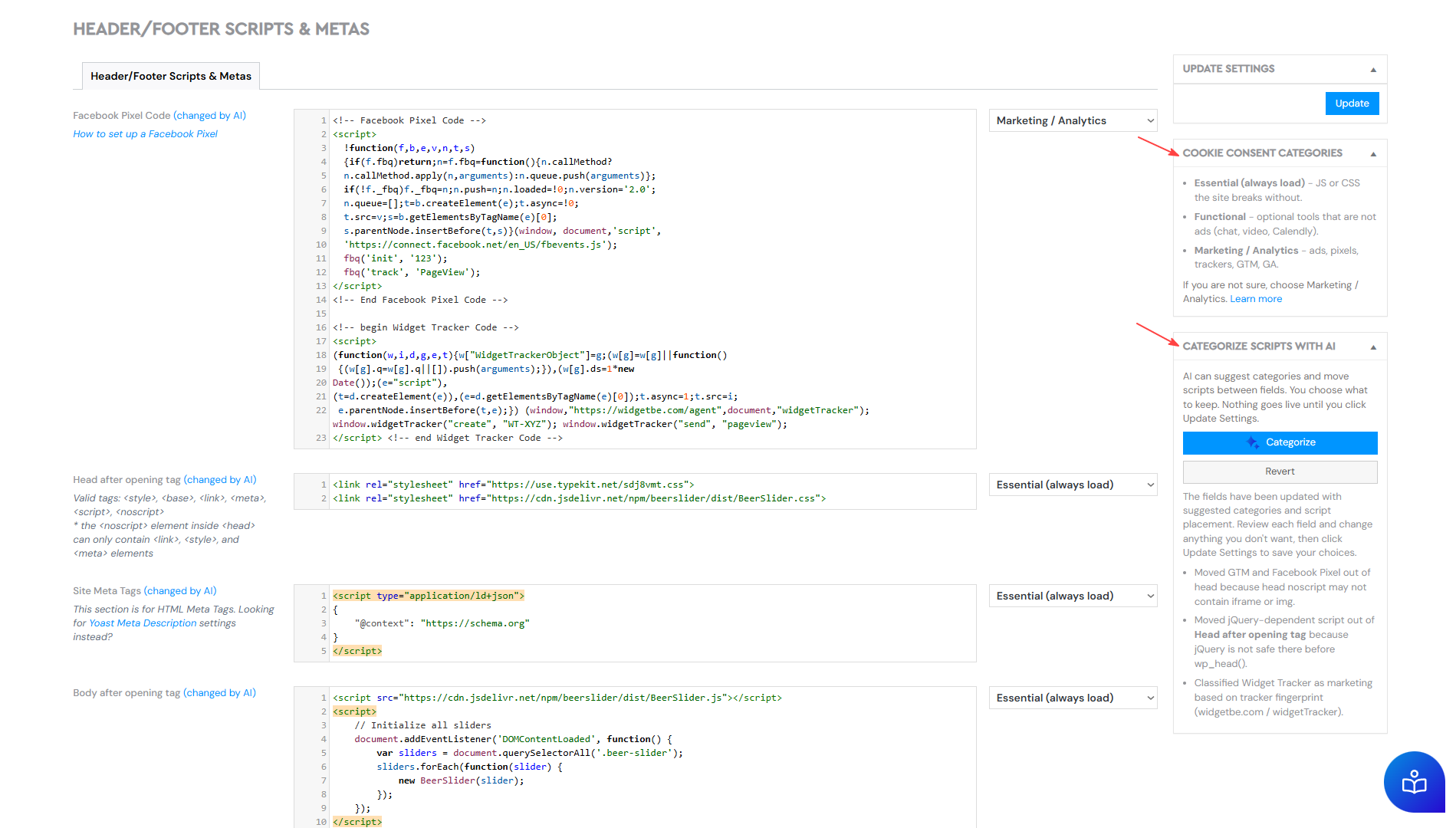Screen dimensions: 1456x828
Task: Open category dropdown for Head after opening tag
Action: 1073,485
